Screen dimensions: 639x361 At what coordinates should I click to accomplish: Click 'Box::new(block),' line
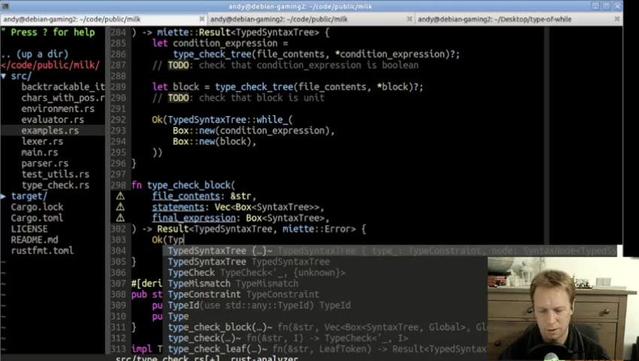[x=215, y=142]
